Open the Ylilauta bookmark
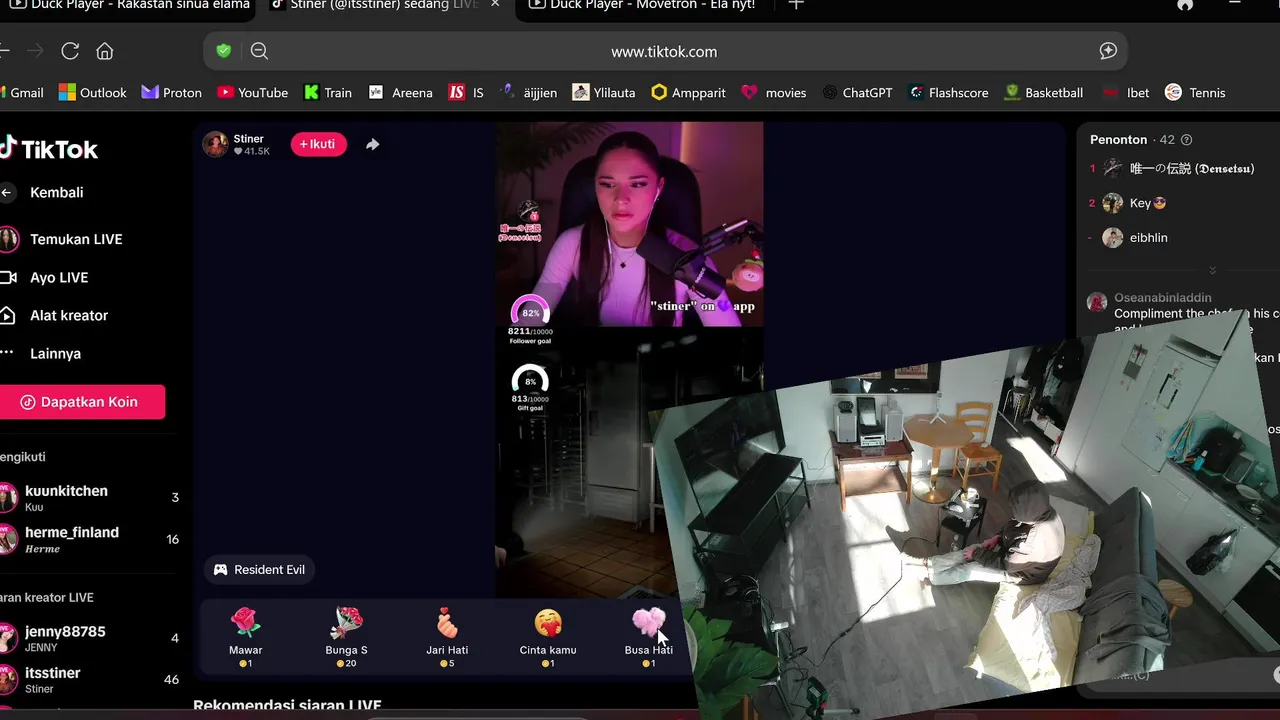The width and height of the screenshot is (1280, 720). 603,92
